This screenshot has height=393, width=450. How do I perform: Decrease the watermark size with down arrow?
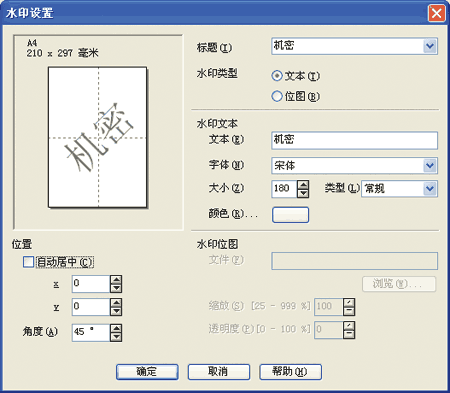[x=303, y=193]
